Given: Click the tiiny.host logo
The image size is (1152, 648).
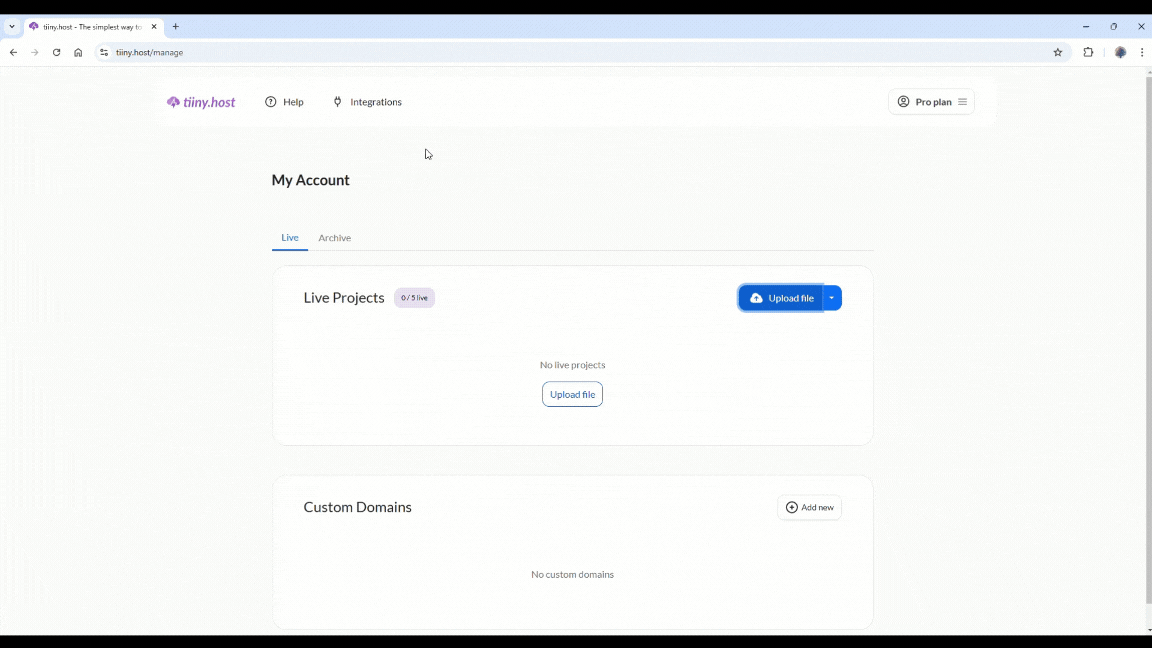Looking at the screenshot, I should [x=201, y=102].
